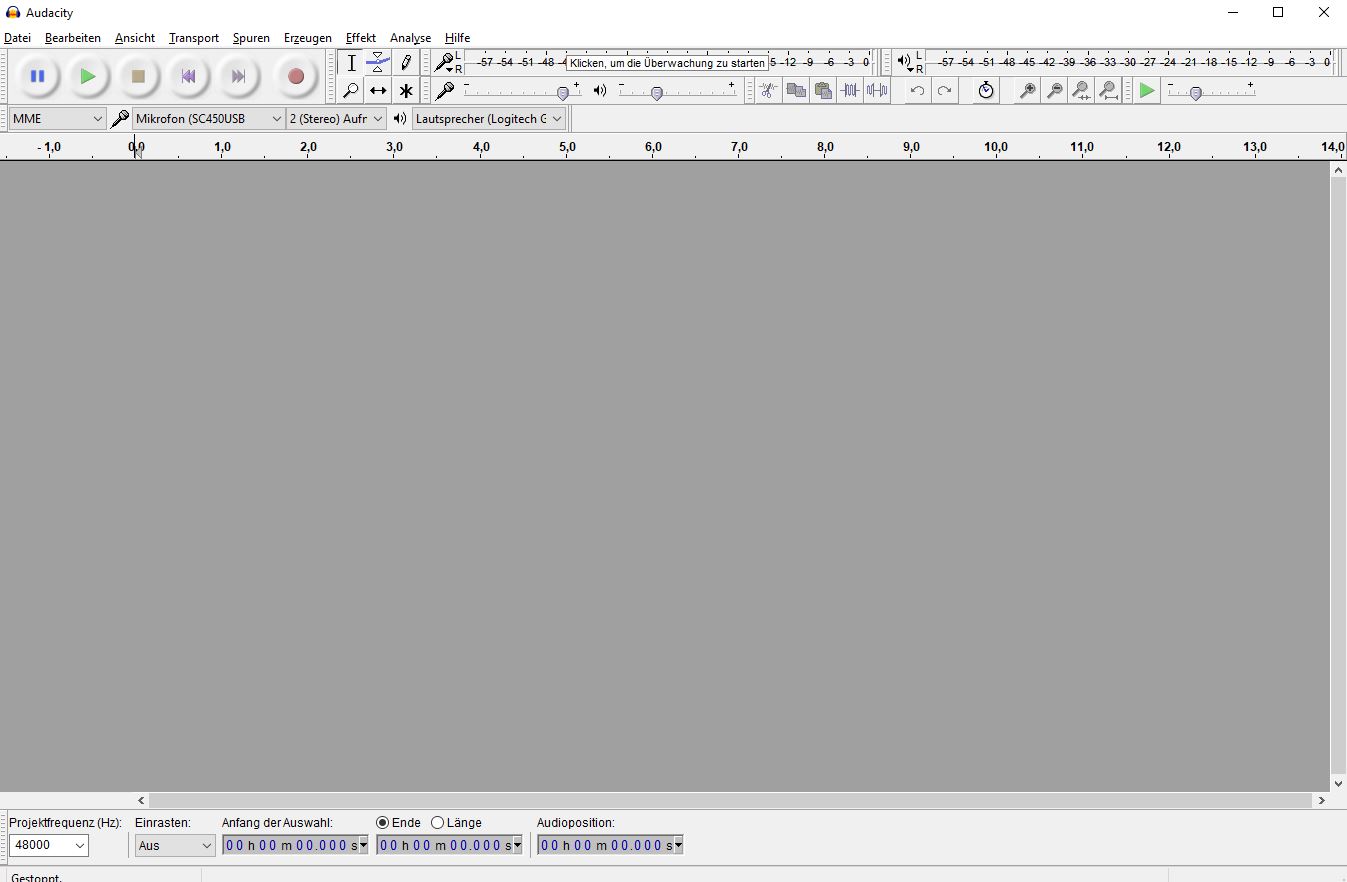Open the Analyse menu
This screenshot has width=1347, height=882.
[410, 38]
